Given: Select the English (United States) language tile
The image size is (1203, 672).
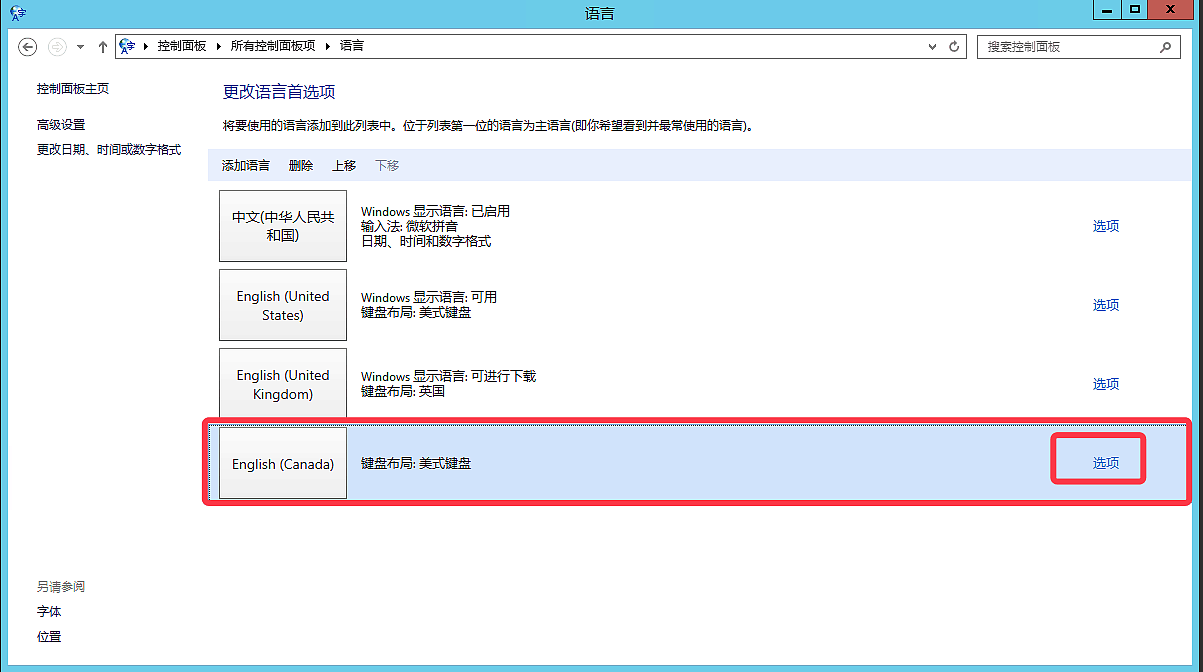Looking at the screenshot, I should [x=283, y=305].
